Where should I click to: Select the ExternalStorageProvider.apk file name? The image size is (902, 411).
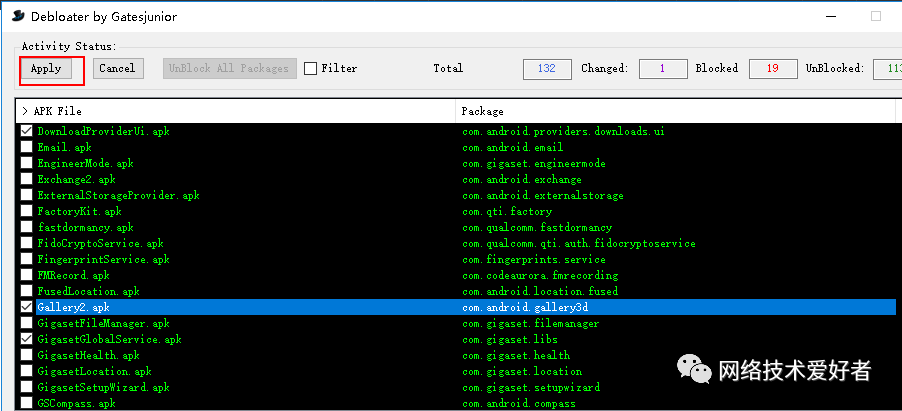point(119,196)
